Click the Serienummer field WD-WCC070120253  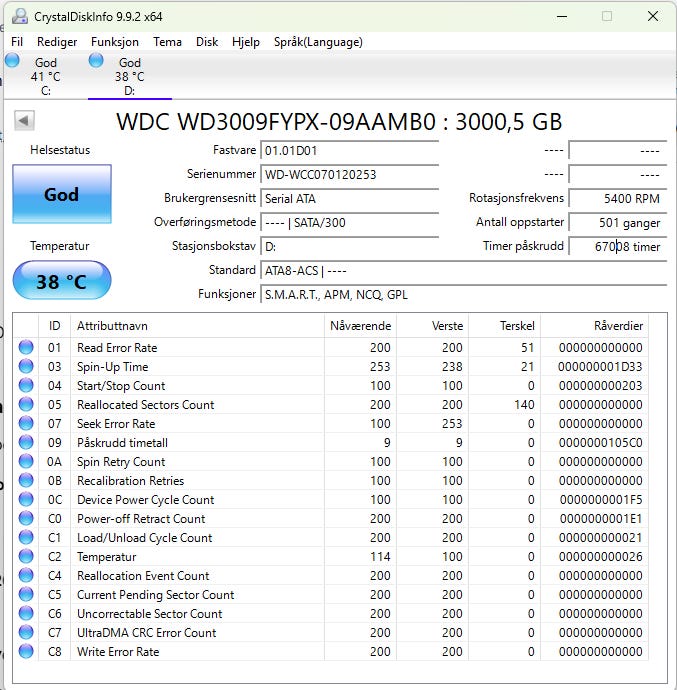[x=350, y=174]
